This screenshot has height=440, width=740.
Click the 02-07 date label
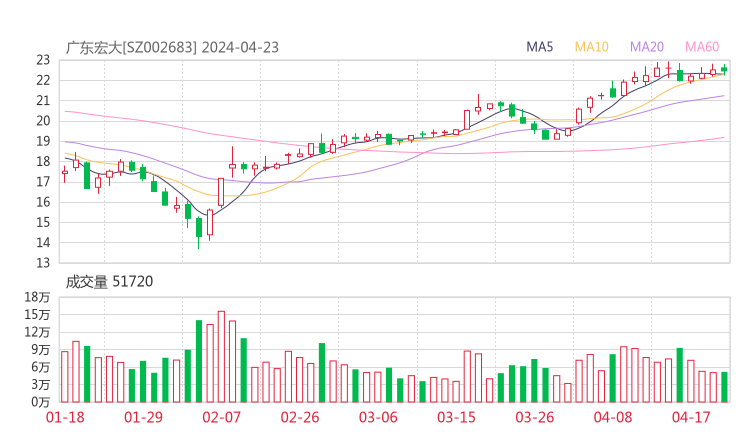tap(221, 417)
